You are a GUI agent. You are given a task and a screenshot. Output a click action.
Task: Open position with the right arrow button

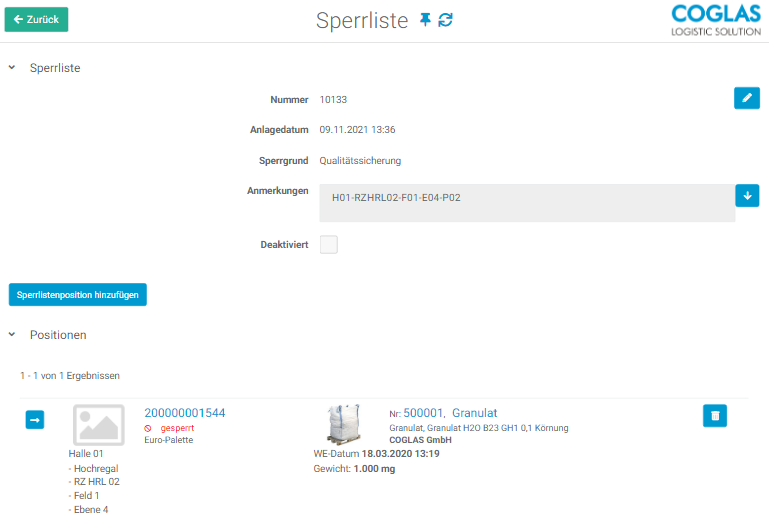click(x=34, y=420)
